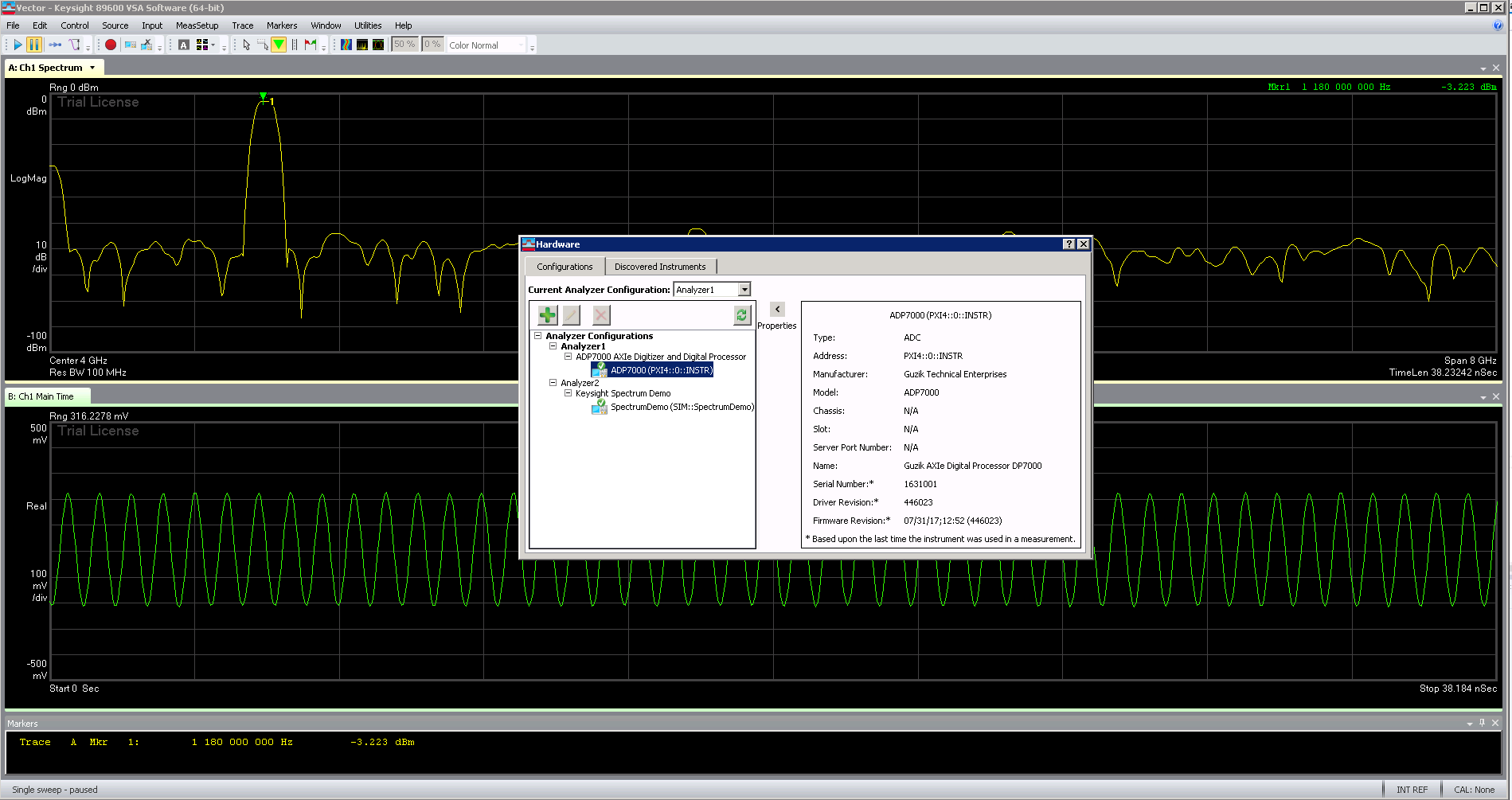Open the Source menu

[115, 25]
